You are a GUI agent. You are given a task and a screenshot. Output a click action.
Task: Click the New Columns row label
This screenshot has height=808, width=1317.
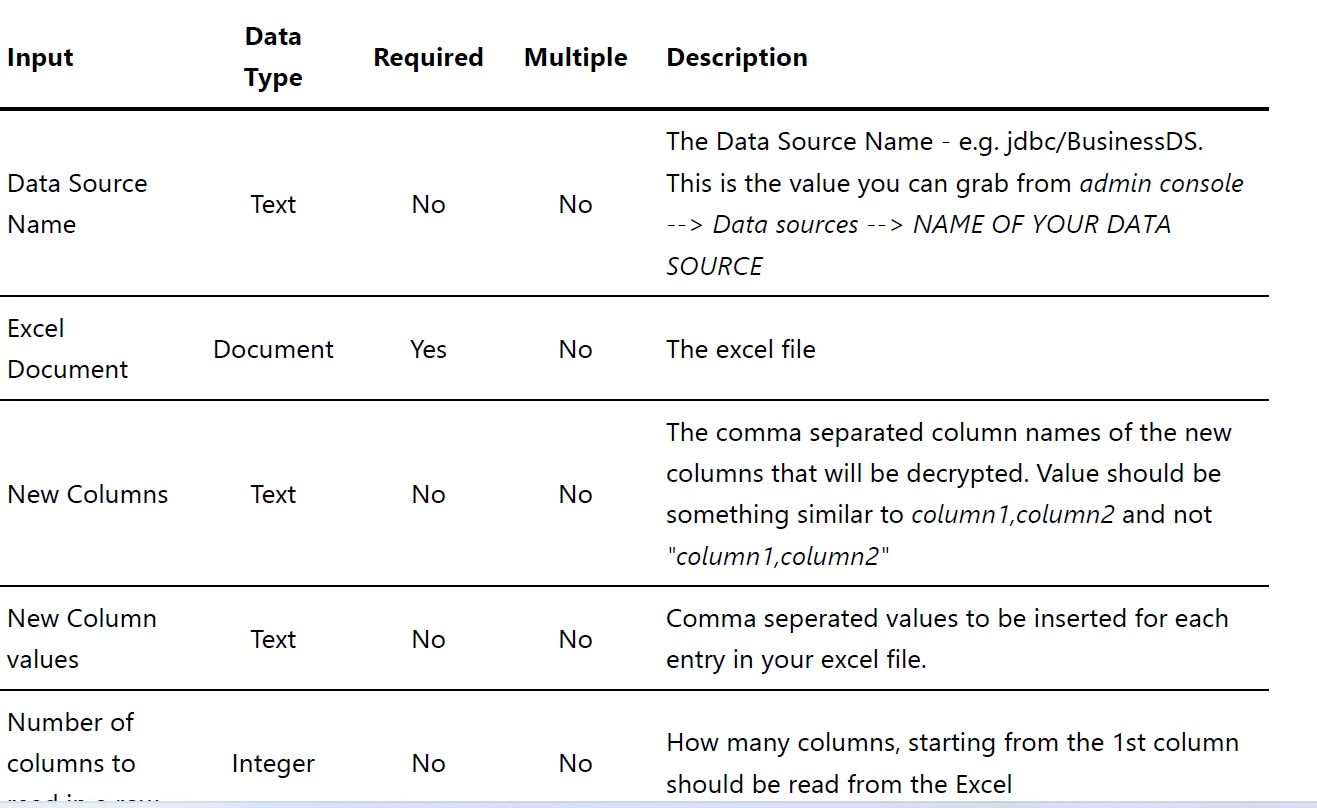(x=87, y=494)
